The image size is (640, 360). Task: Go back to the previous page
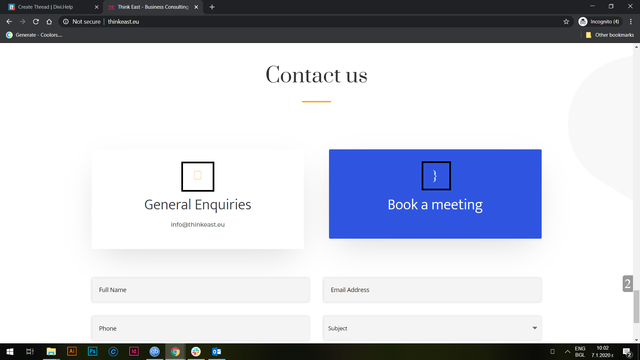point(9,22)
